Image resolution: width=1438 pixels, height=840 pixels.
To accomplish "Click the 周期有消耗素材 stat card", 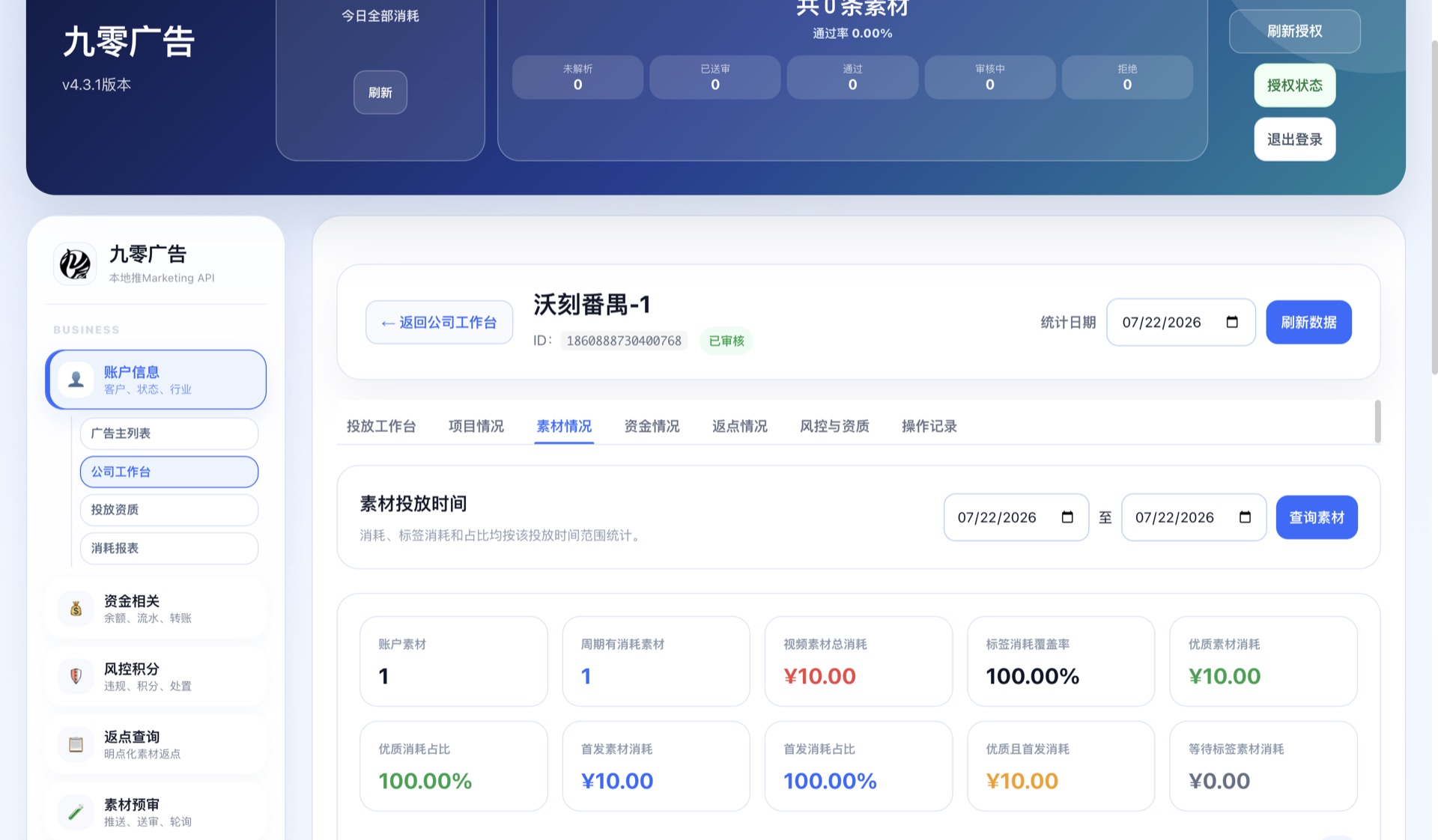I will coord(656,661).
